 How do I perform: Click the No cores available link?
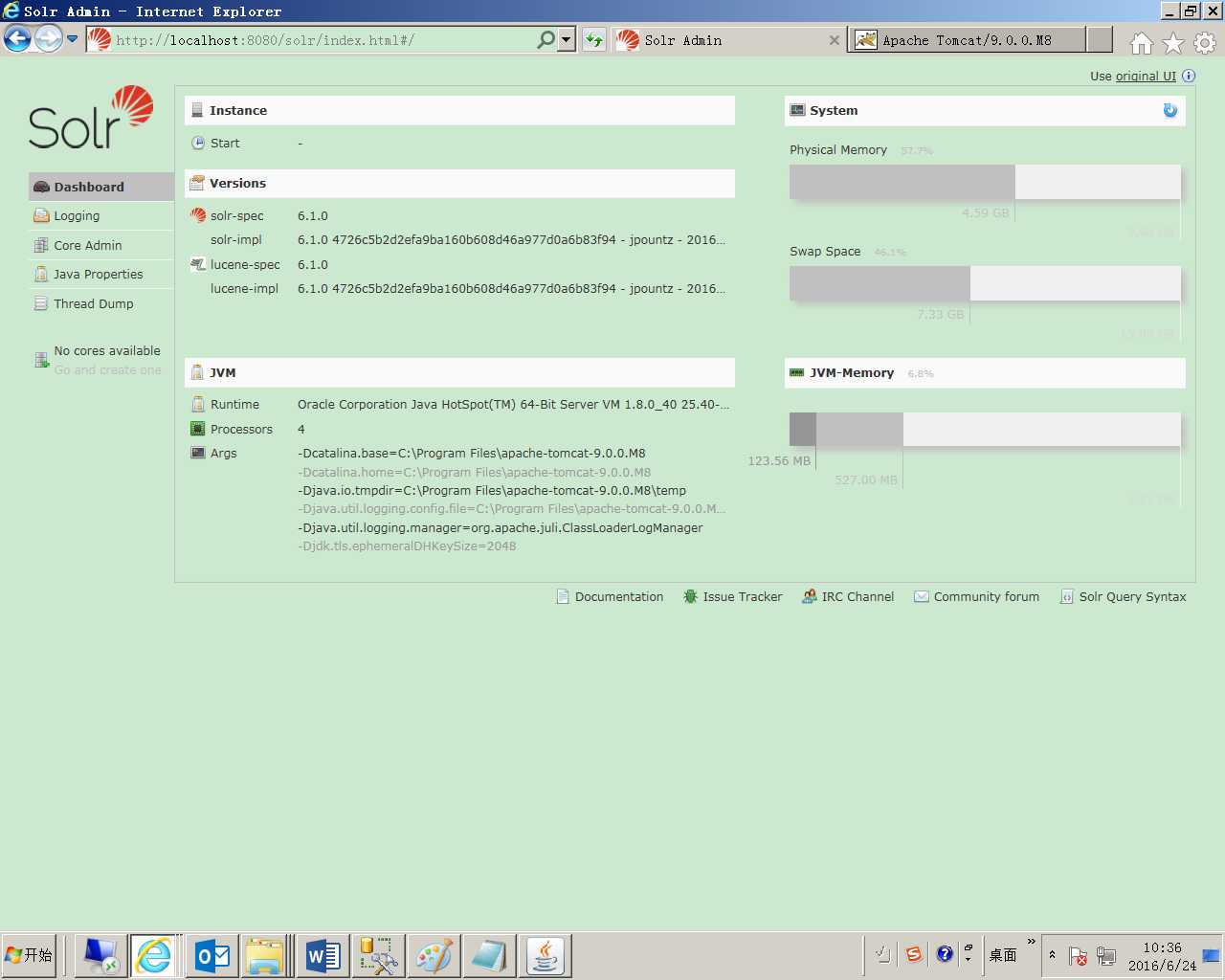pos(107,351)
